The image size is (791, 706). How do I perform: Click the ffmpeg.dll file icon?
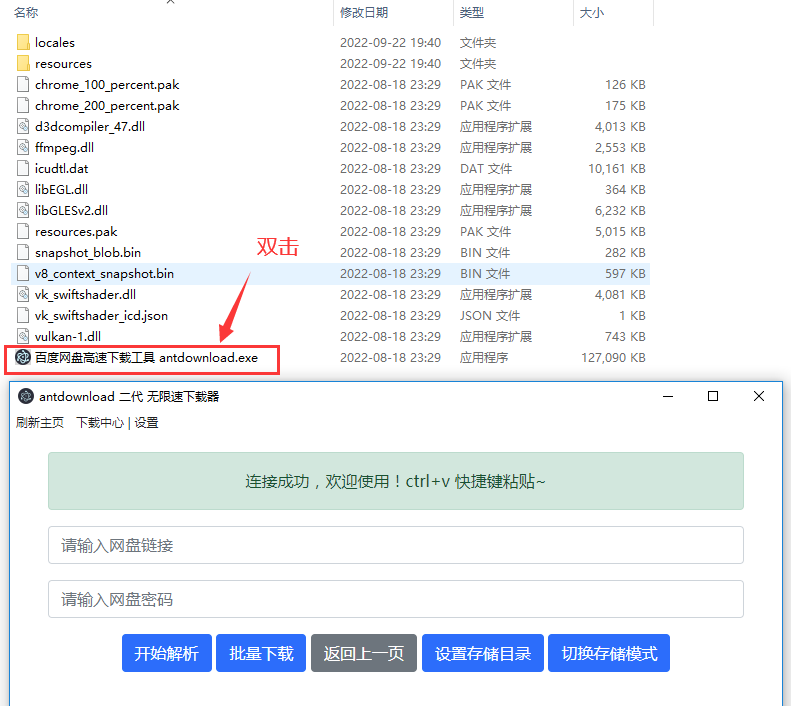click(x=23, y=147)
